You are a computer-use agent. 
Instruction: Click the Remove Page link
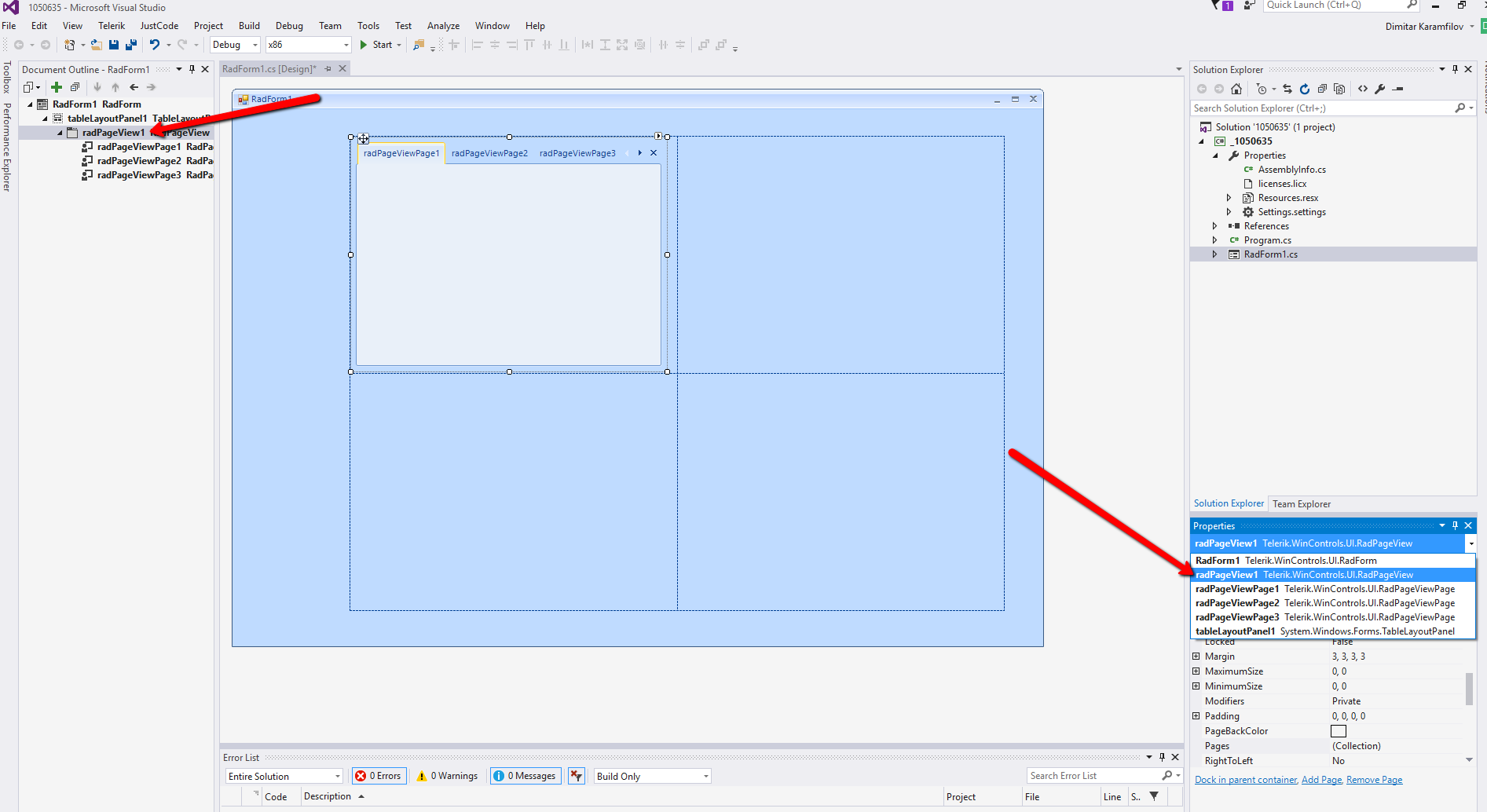click(1375, 780)
